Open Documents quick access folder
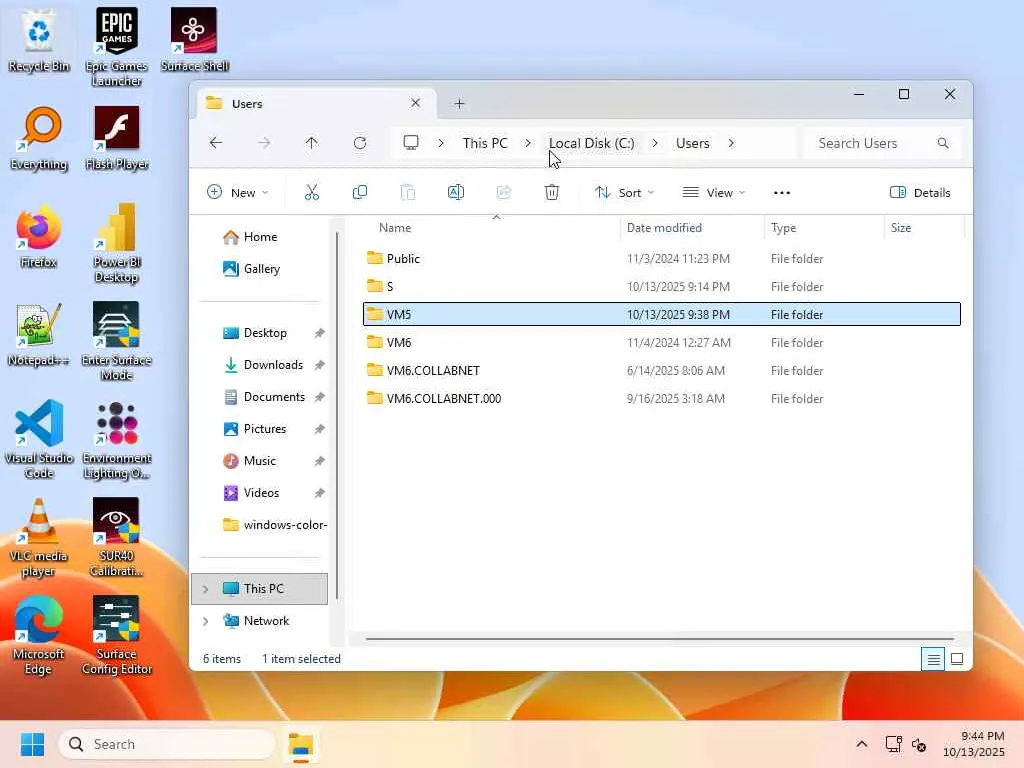 pos(264,397)
